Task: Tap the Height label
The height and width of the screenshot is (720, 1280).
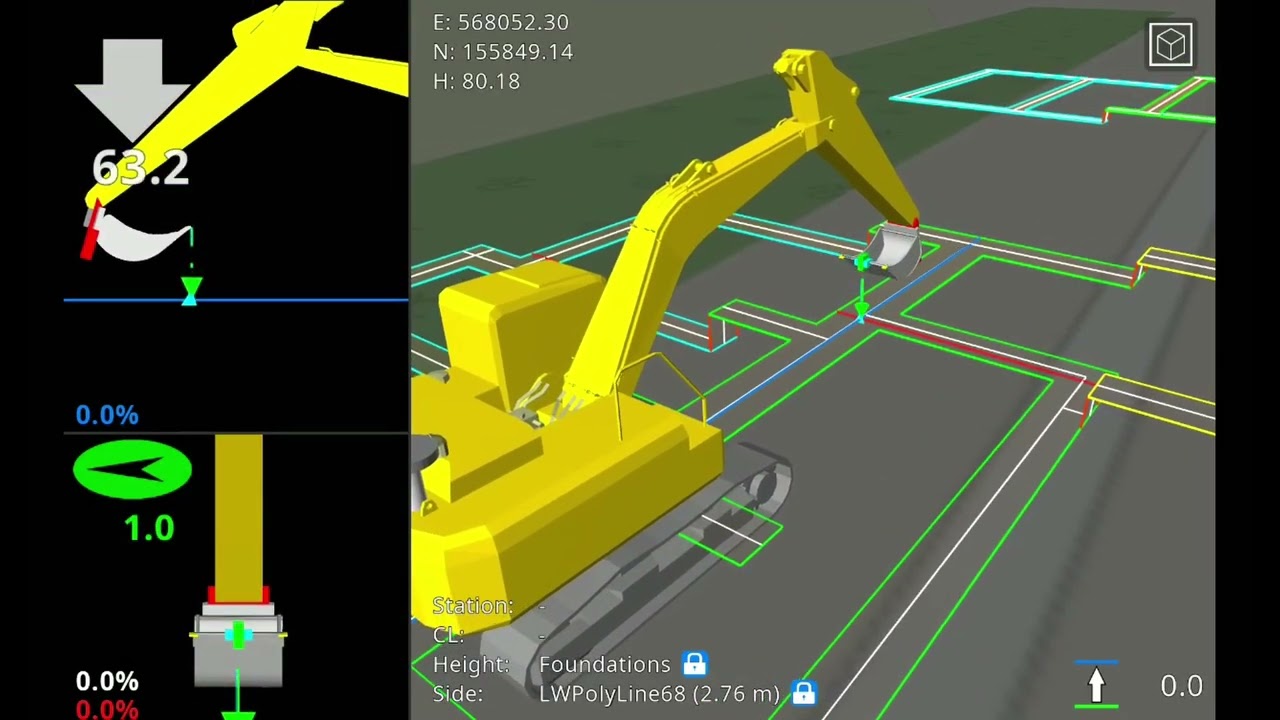Action: [x=471, y=664]
